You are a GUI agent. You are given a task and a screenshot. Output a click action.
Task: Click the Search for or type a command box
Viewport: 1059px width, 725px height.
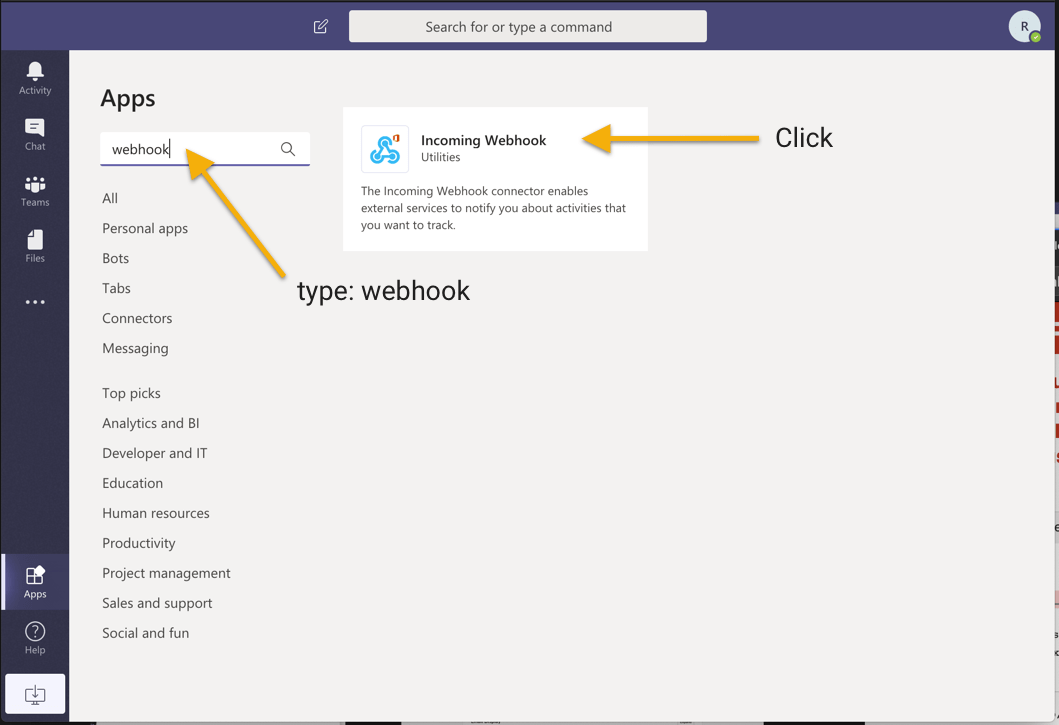527,26
